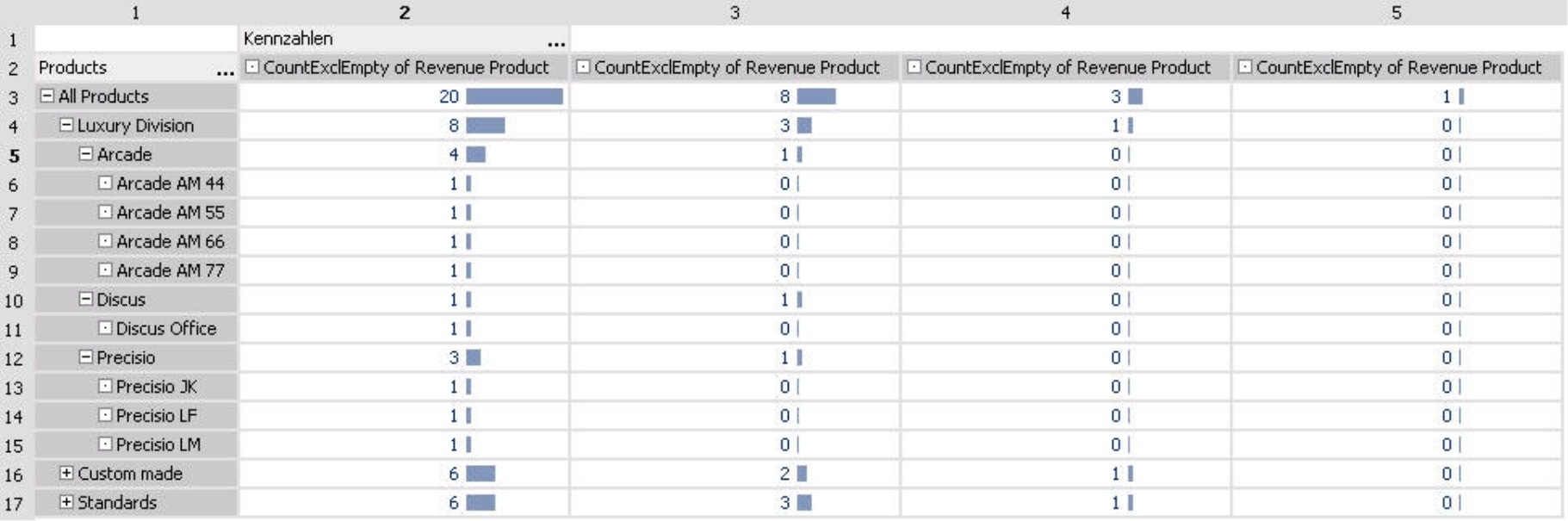Image resolution: width=1568 pixels, height=521 pixels.
Task: Click the Discus Office leaf icon
Action: [105, 328]
